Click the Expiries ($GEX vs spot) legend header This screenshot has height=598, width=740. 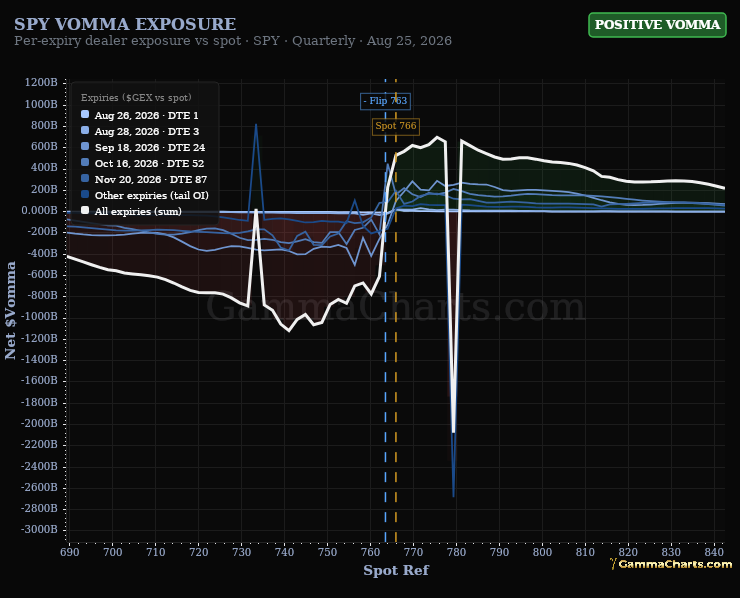tap(136, 98)
